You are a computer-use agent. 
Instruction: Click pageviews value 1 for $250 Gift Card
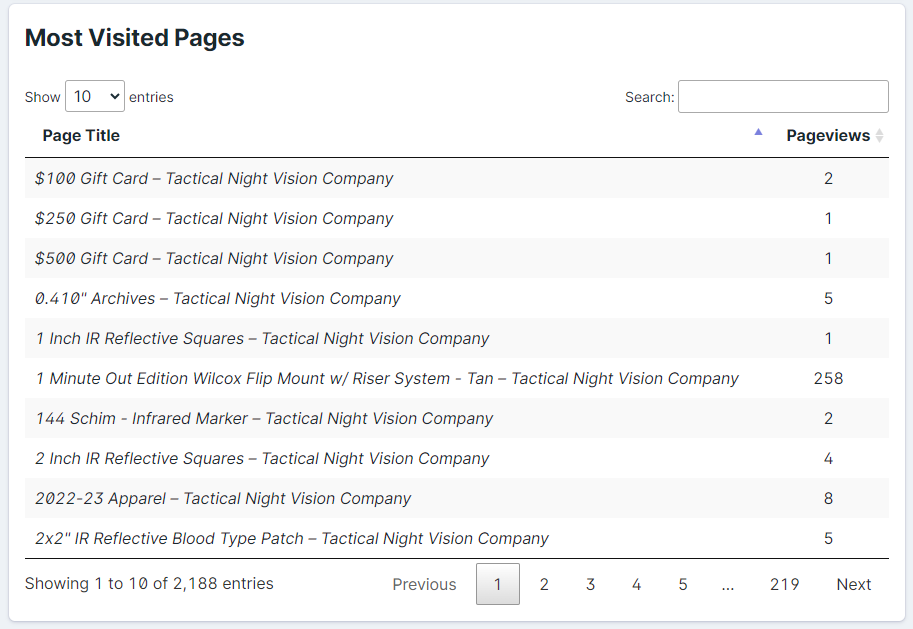tap(828, 218)
